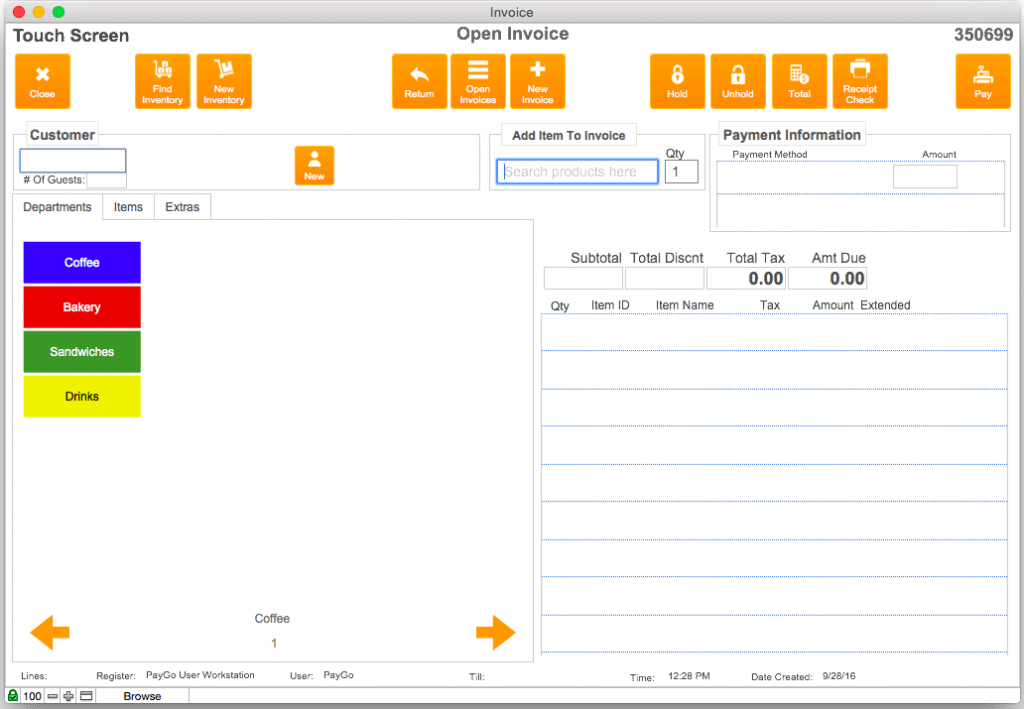Image resolution: width=1024 pixels, height=709 pixels.
Task: Choose the Sandwiches department
Action: (81, 352)
